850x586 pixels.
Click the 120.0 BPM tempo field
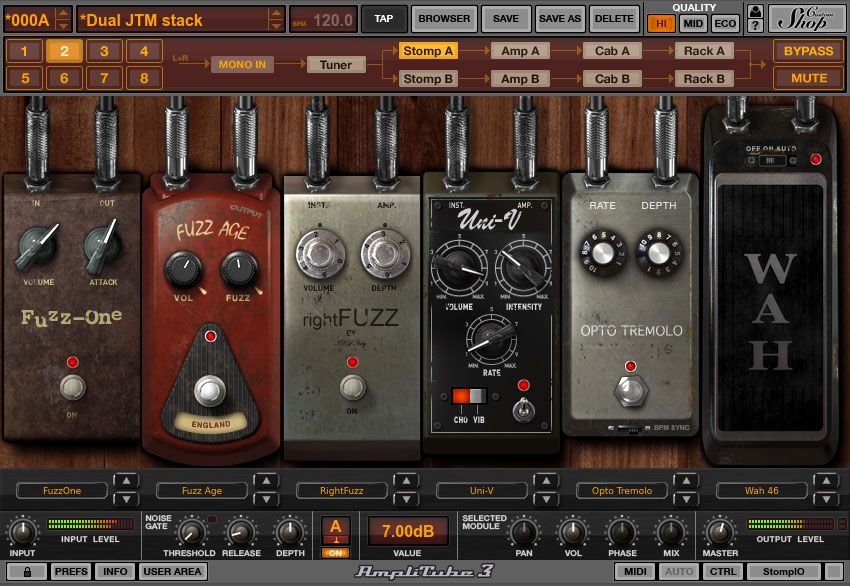324,20
